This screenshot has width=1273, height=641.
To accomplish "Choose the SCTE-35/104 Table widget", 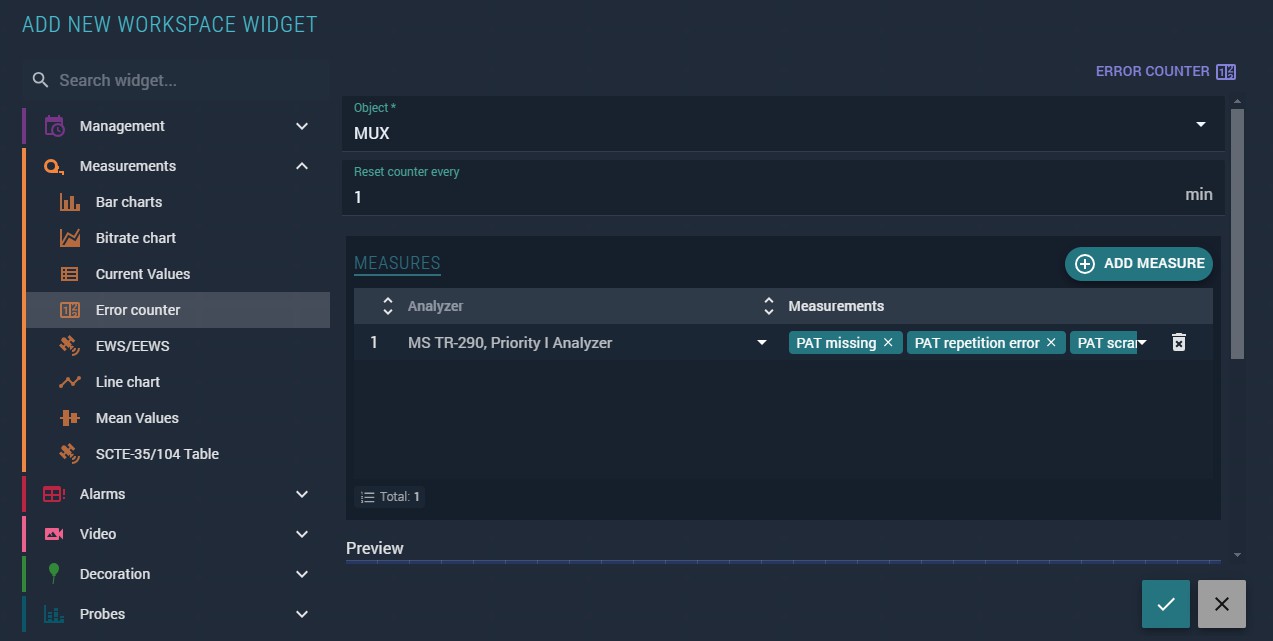I will tap(157, 454).
